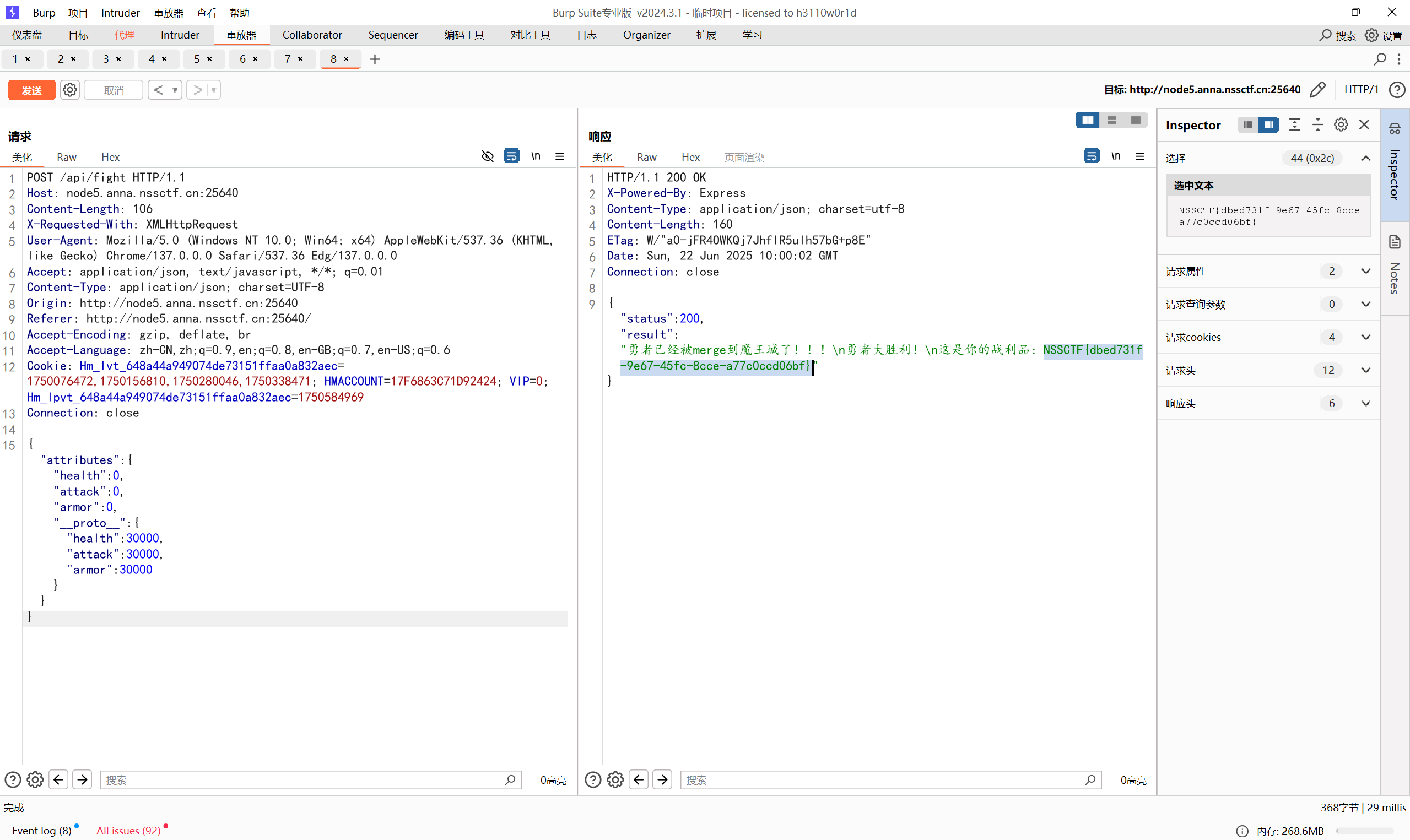Open request search settings gear

[35, 780]
